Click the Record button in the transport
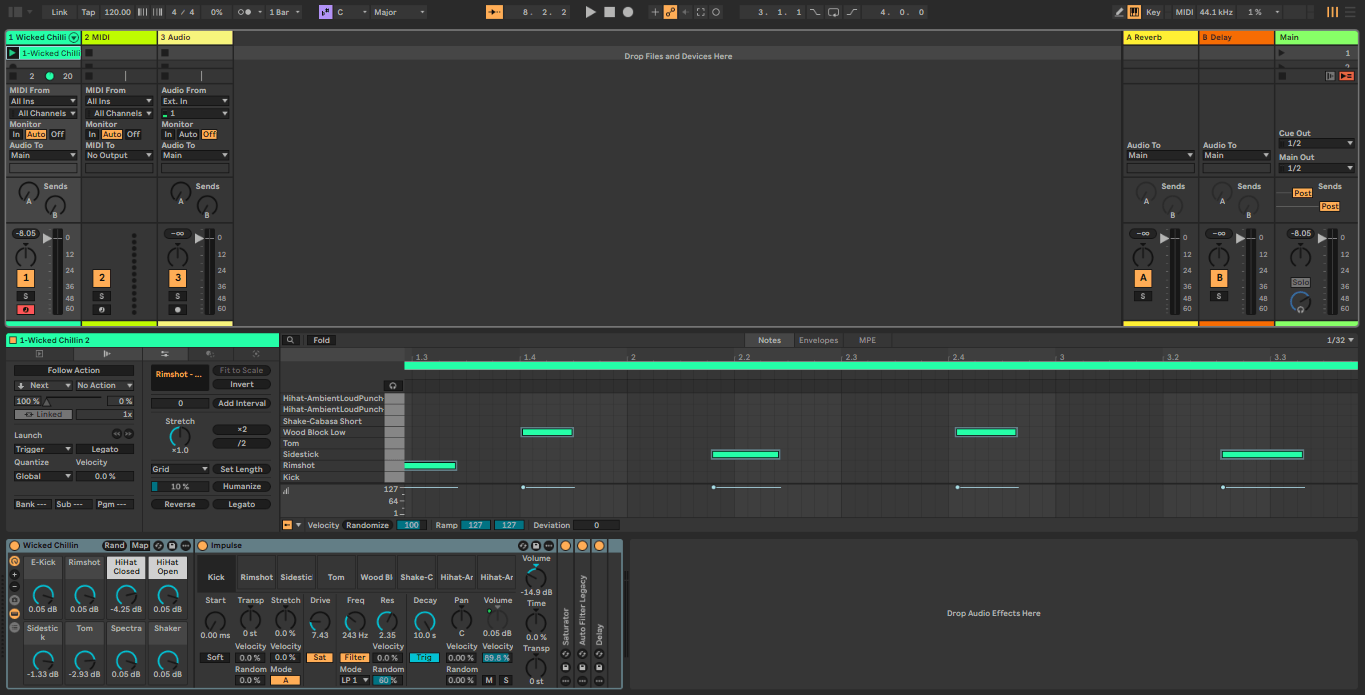Viewport: 1365px width, 695px height. [x=628, y=12]
